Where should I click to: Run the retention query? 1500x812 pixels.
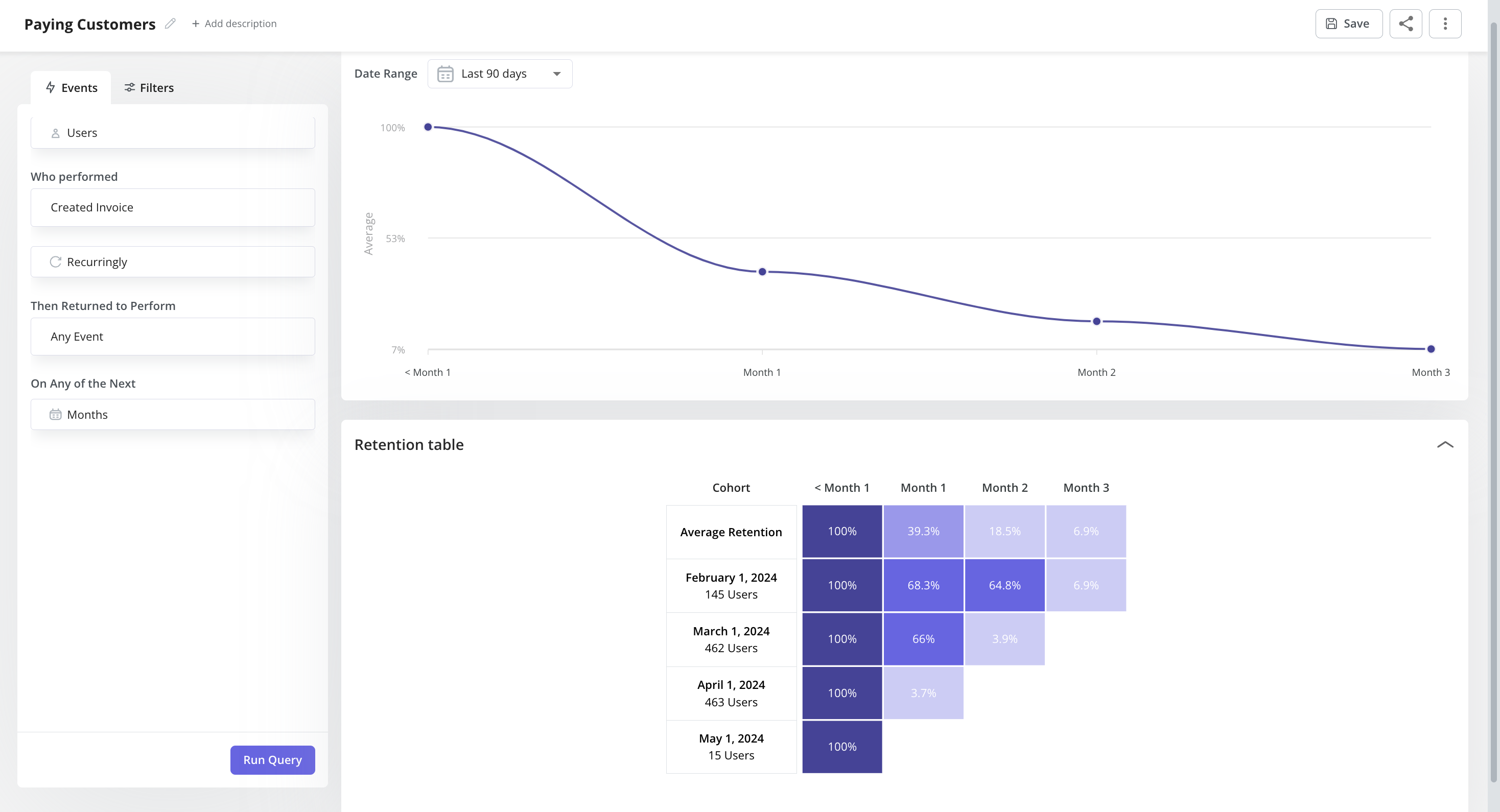click(x=272, y=759)
